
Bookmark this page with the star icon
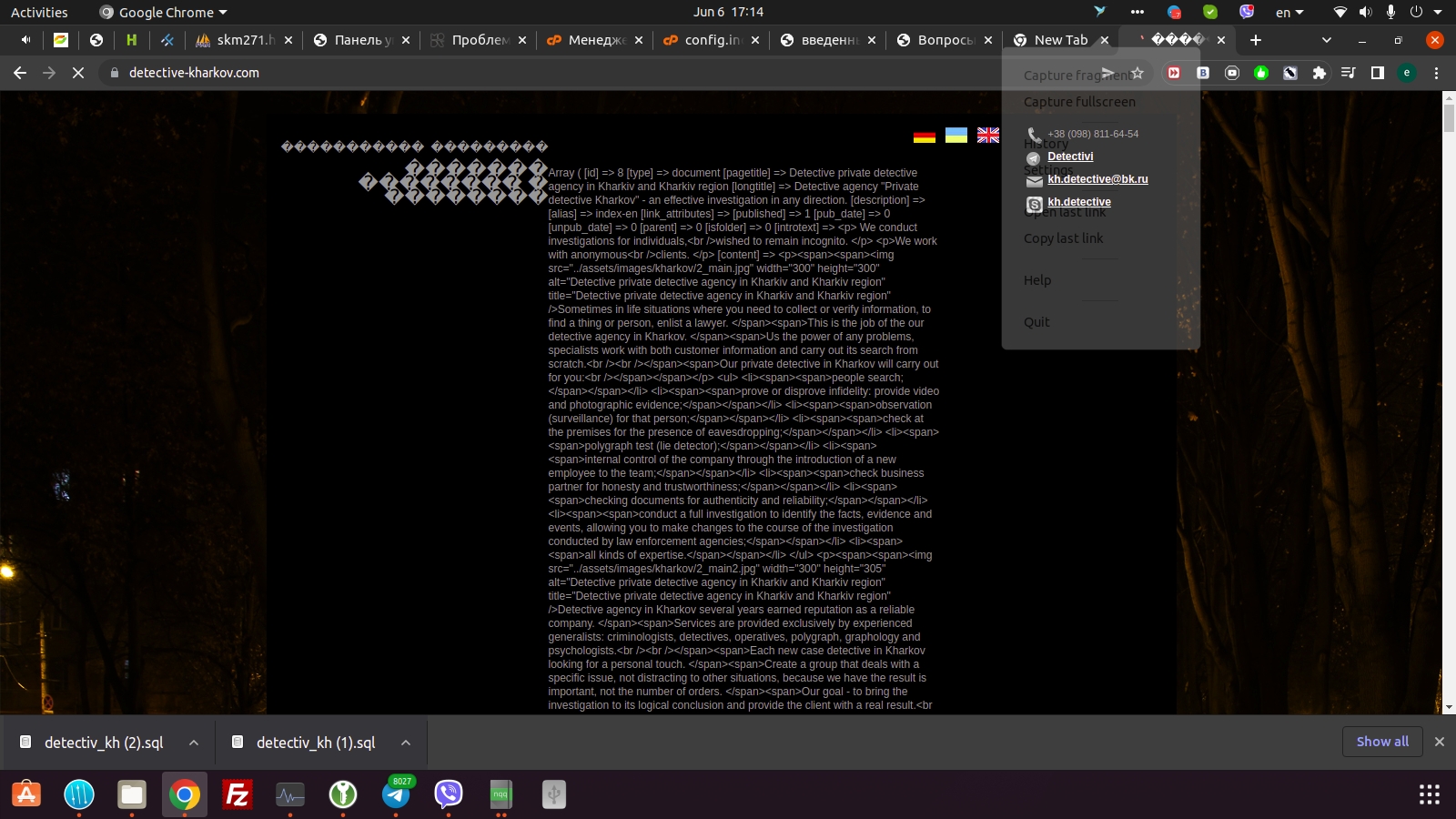1137,73
